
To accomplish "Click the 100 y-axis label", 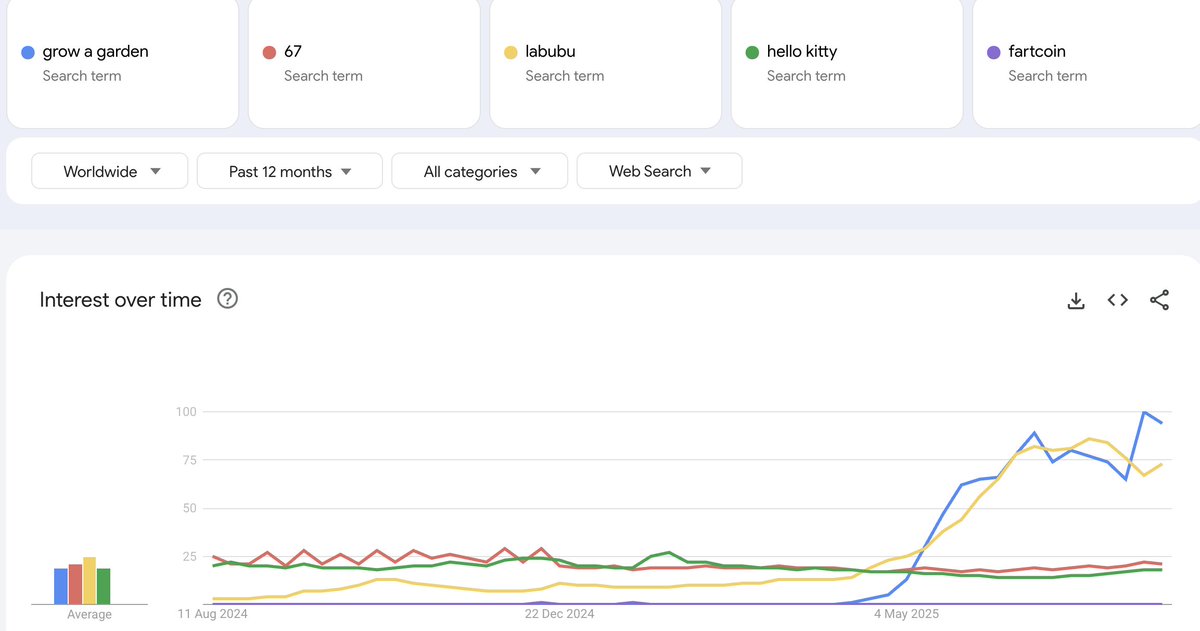I will pos(186,412).
